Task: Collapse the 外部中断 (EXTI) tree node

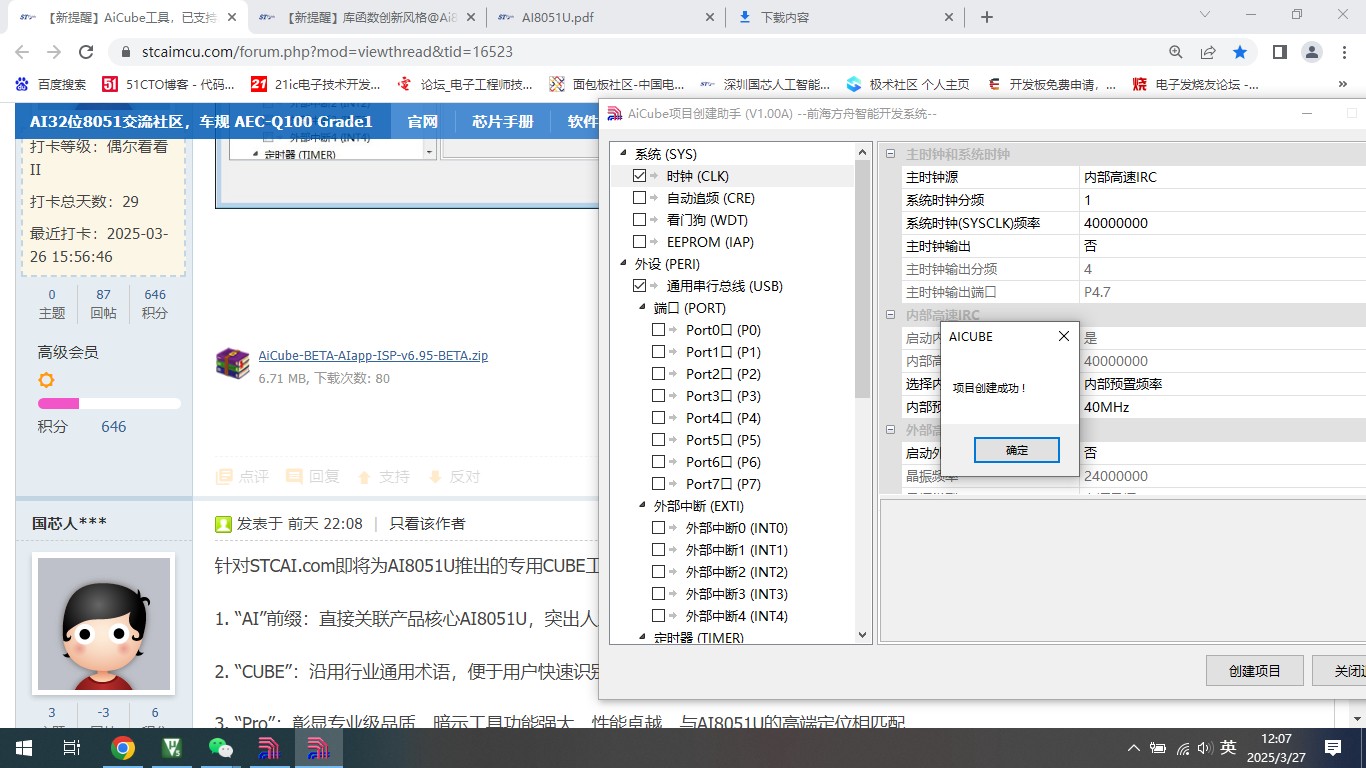Action: pyautogui.click(x=643, y=506)
